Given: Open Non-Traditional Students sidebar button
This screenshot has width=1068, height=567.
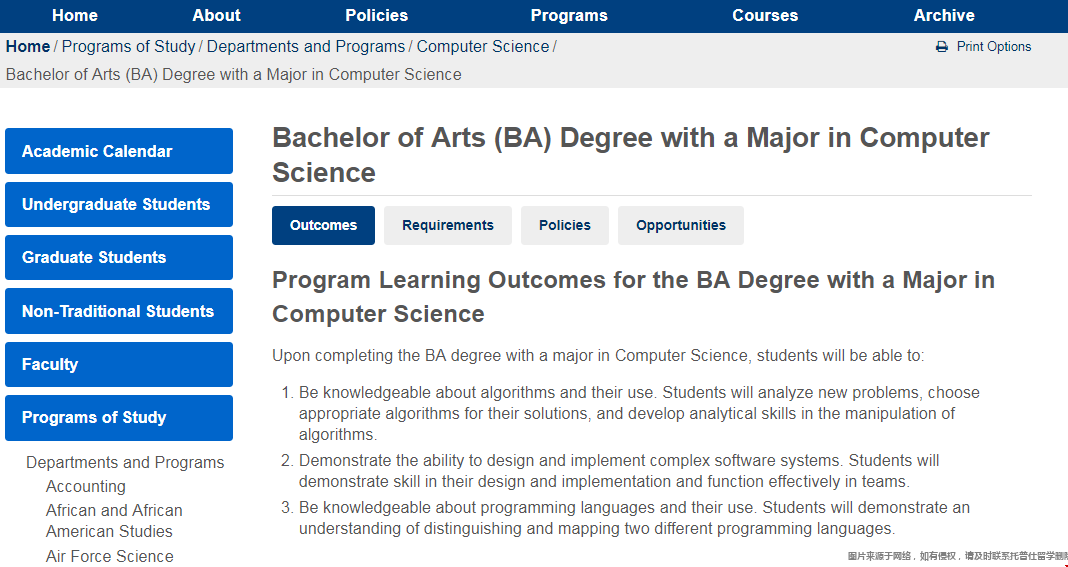Looking at the screenshot, I should [x=119, y=311].
